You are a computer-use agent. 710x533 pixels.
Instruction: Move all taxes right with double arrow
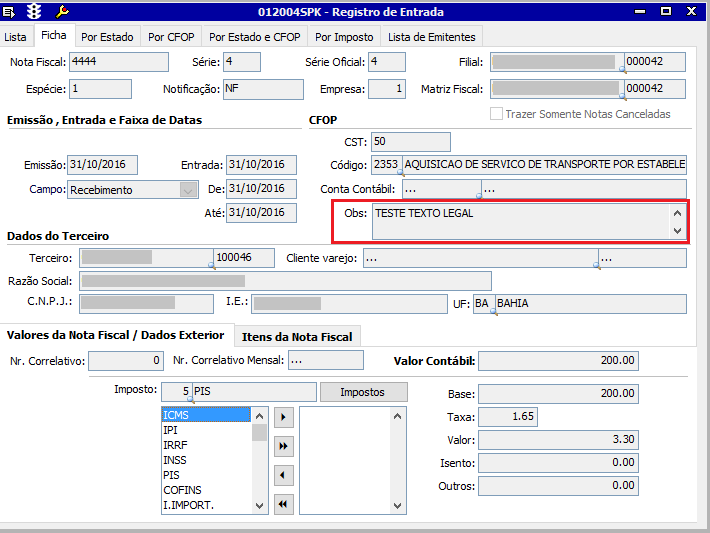pyautogui.click(x=284, y=447)
